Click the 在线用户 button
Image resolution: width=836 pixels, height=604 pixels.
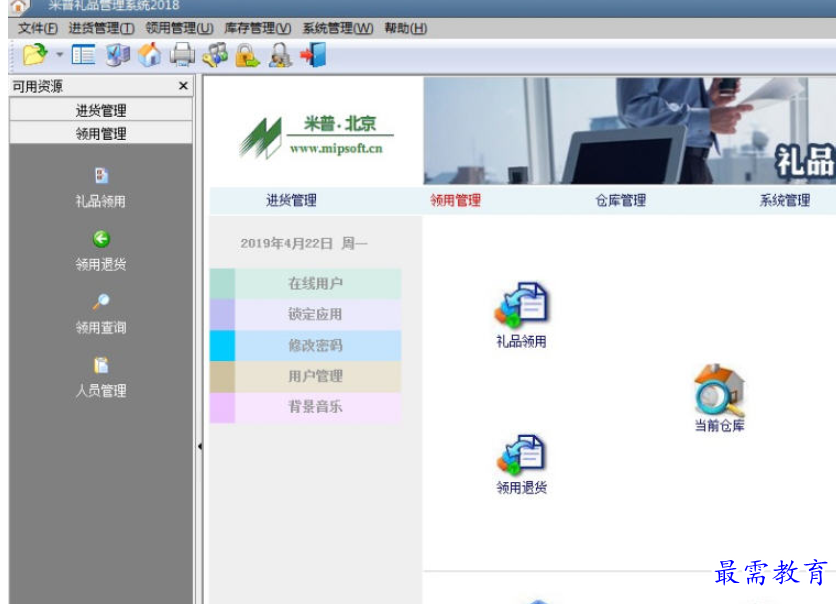coord(306,284)
